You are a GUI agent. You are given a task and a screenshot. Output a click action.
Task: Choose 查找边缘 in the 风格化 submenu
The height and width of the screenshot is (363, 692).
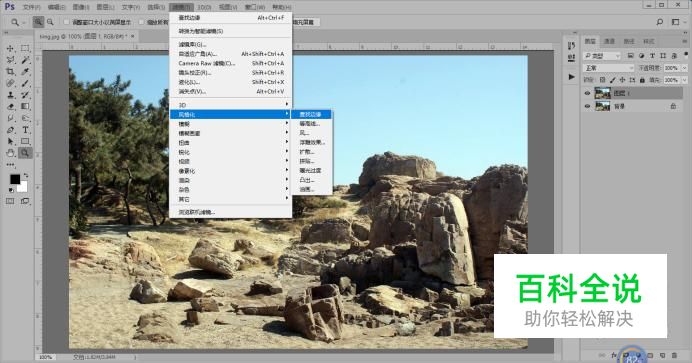point(312,114)
